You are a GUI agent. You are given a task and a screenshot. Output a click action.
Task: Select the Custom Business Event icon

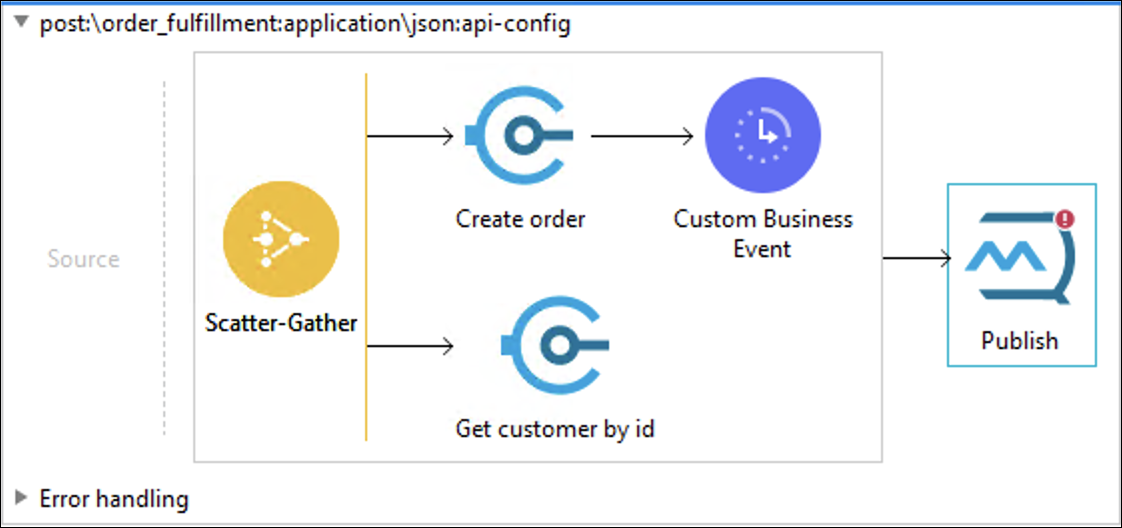tap(763, 135)
